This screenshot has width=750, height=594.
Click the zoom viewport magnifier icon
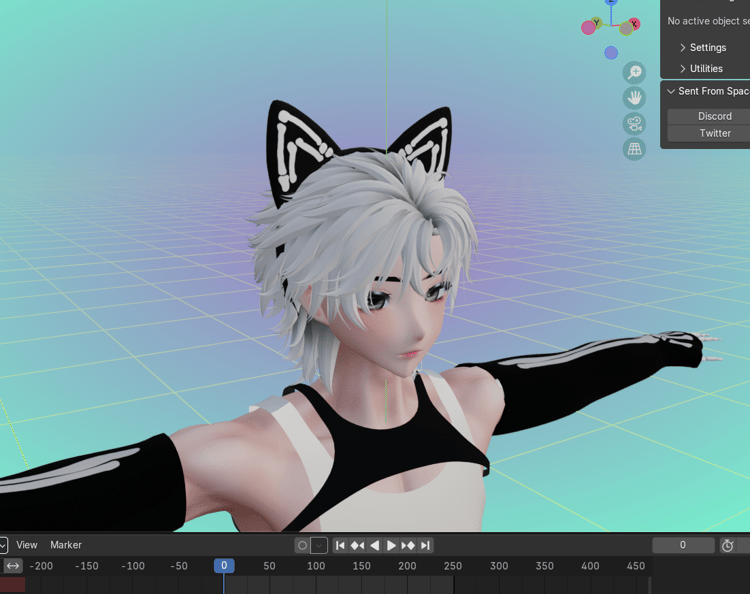click(x=634, y=73)
